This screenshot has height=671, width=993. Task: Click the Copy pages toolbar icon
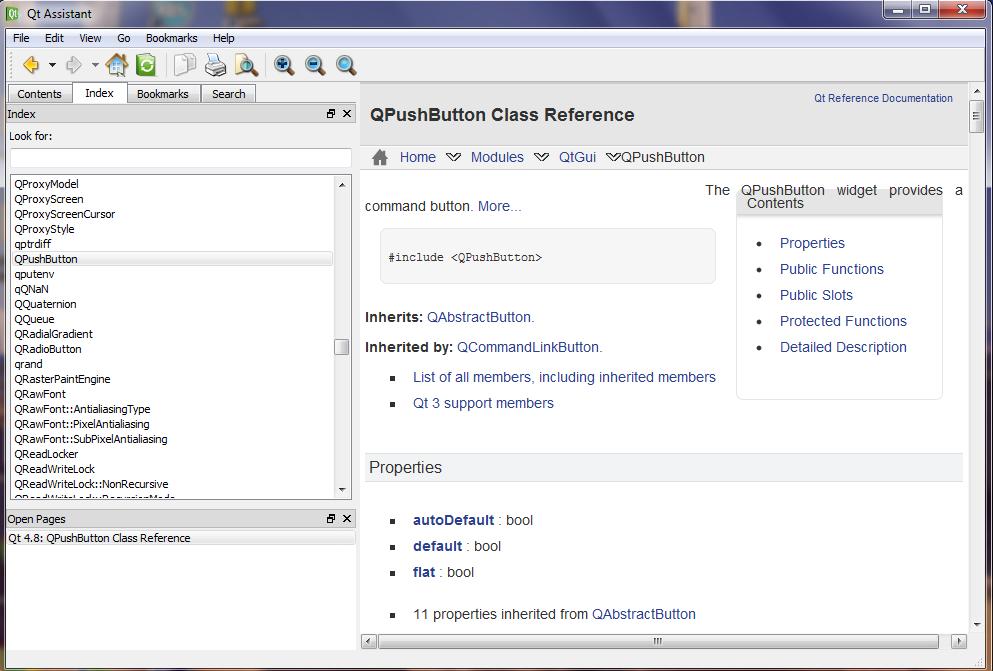[x=185, y=65]
